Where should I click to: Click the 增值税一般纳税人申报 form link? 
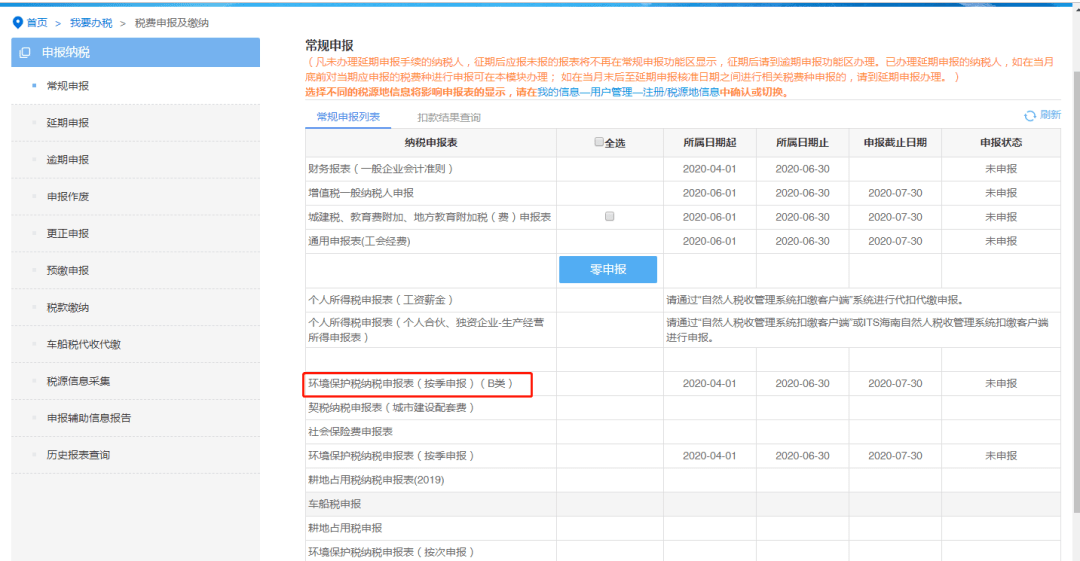361,193
